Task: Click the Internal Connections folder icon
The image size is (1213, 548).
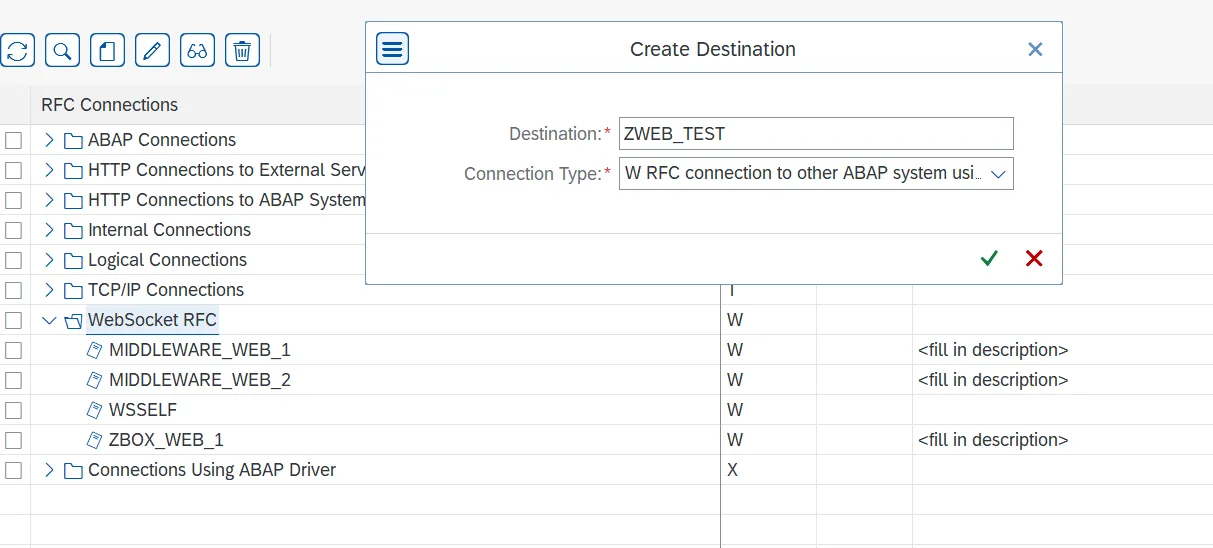Action: pos(73,230)
